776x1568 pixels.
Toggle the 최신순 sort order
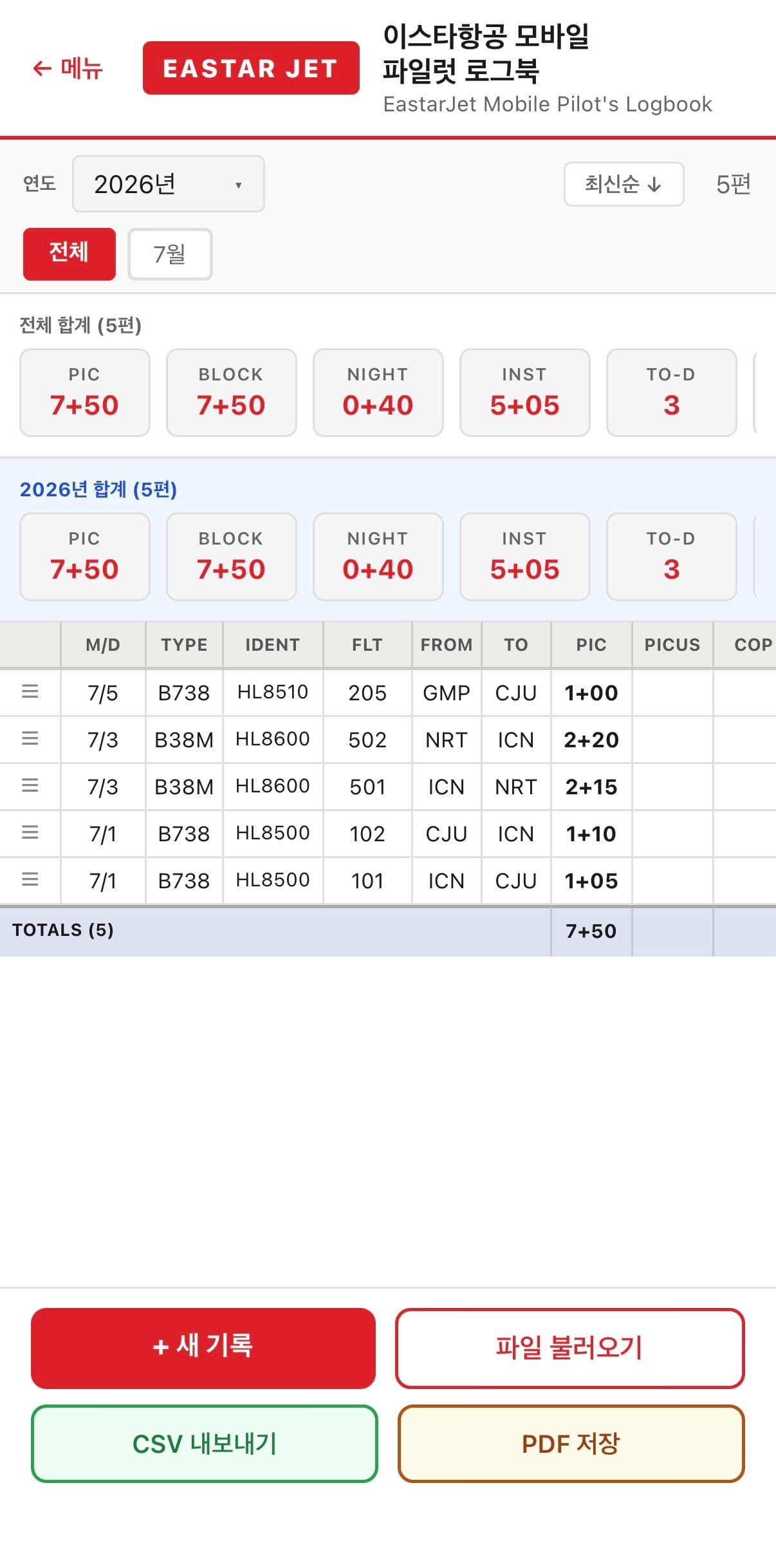(x=624, y=184)
